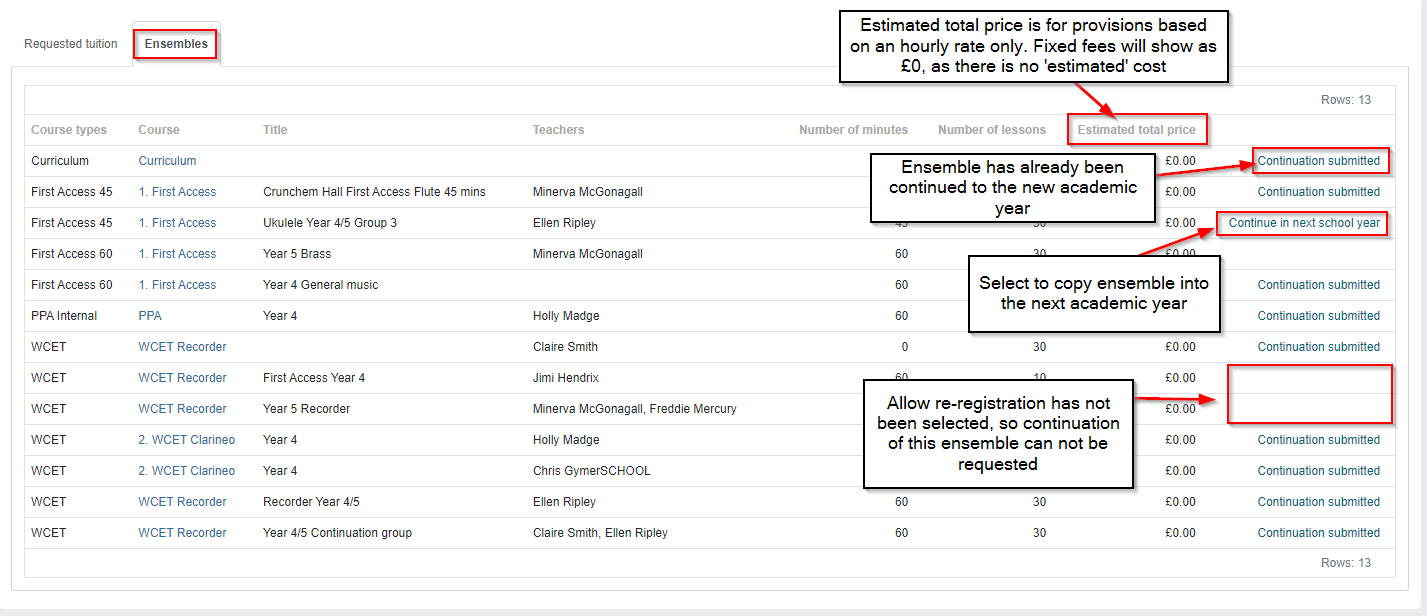This screenshot has height=616, width=1427.
Task: Open WCET Recorder link for Year 5 Recorder
Action: (182, 409)
